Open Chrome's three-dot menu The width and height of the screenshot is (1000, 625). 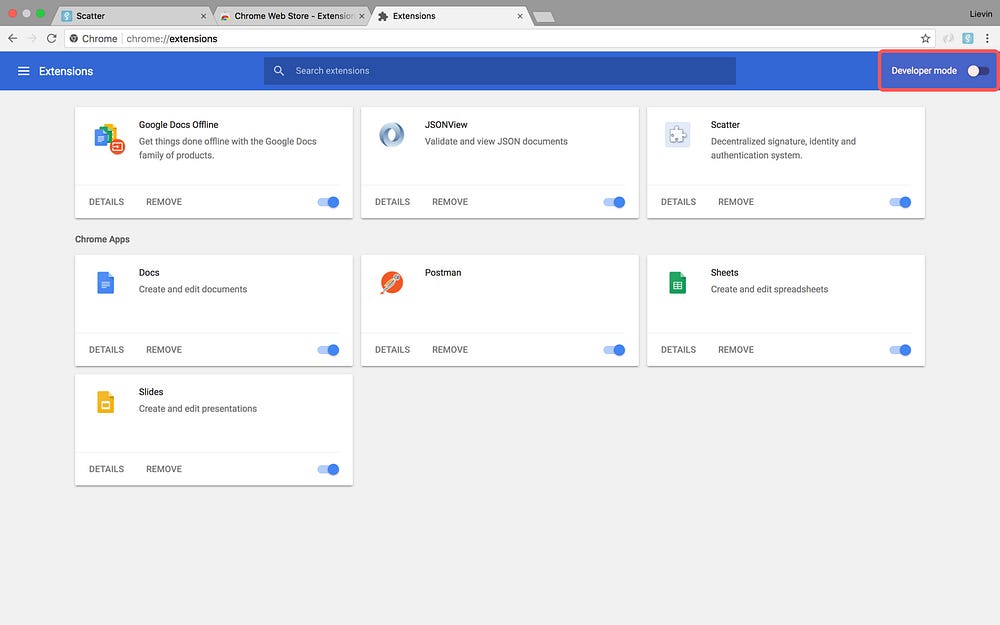point(987,38)
